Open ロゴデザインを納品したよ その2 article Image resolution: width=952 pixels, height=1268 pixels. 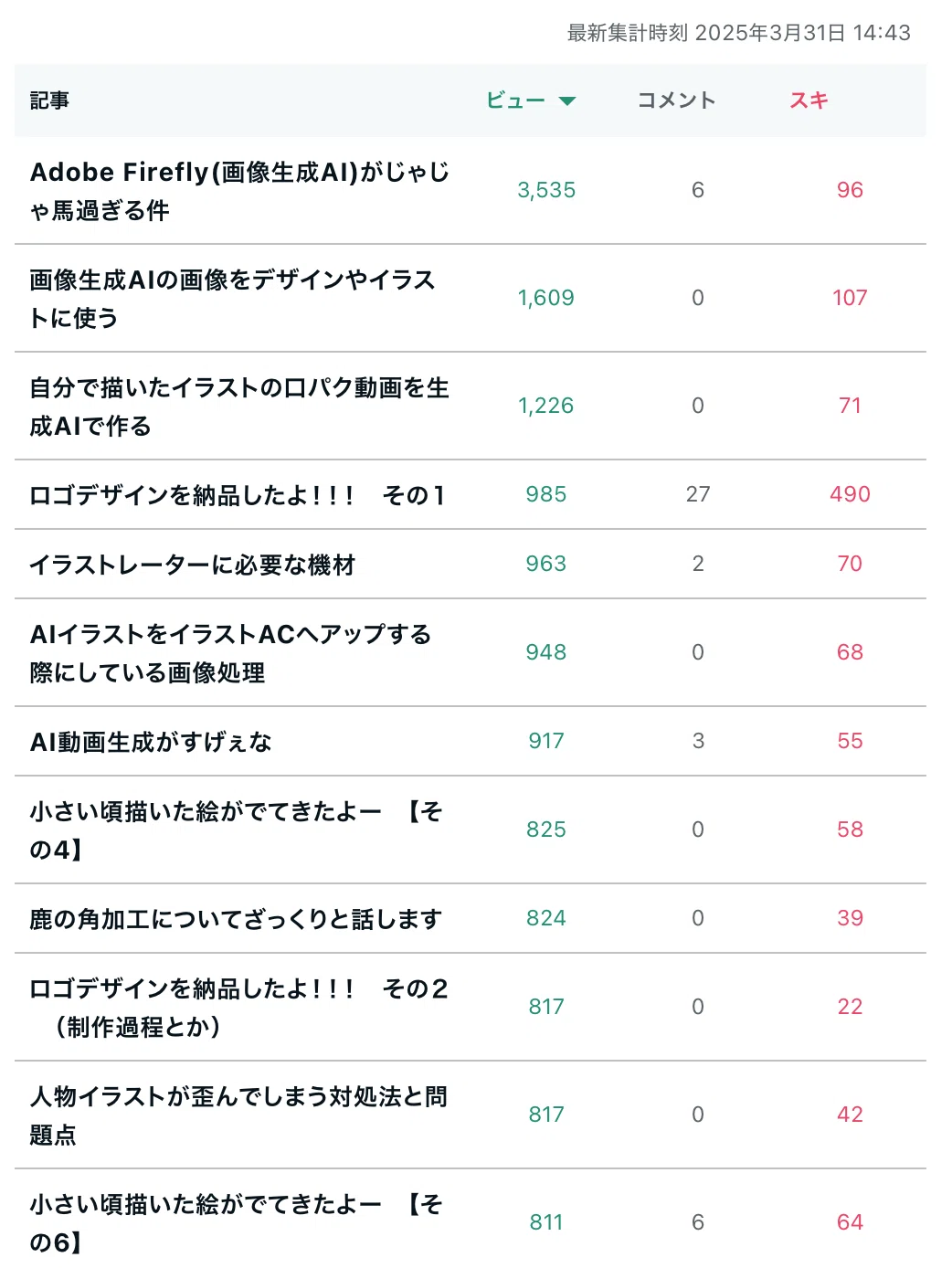239,1008
